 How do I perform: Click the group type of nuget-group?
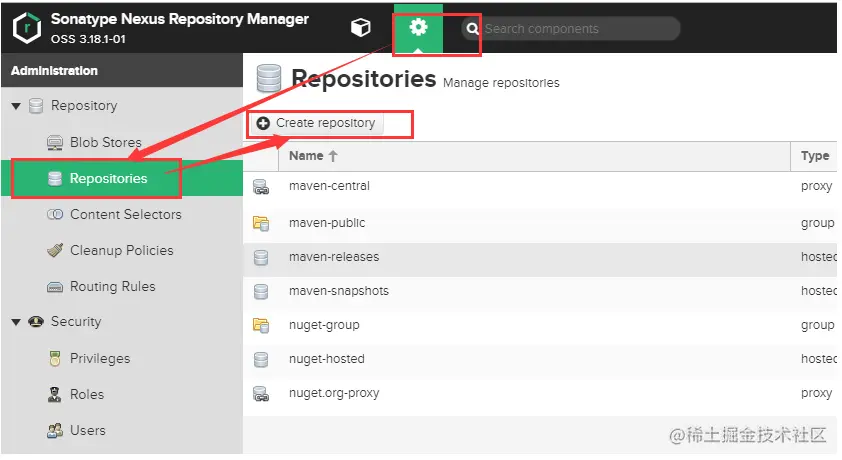tap(817, 325)
